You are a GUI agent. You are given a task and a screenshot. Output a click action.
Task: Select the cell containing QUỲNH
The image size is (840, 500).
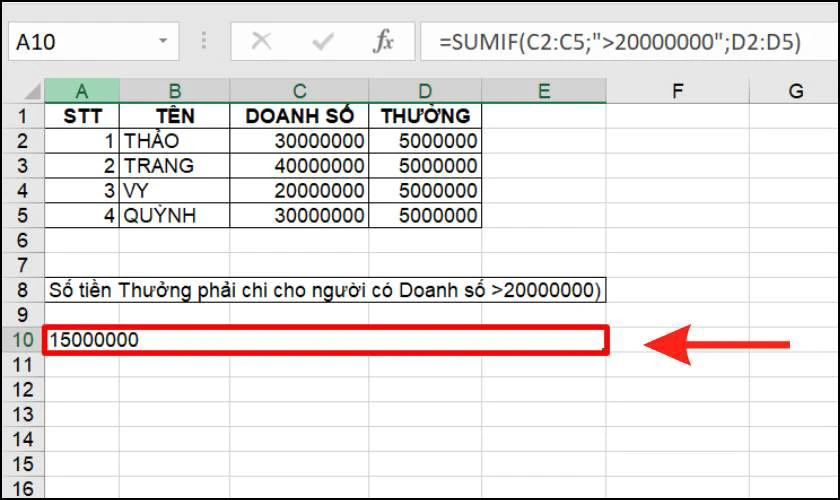tap(175, 215)
